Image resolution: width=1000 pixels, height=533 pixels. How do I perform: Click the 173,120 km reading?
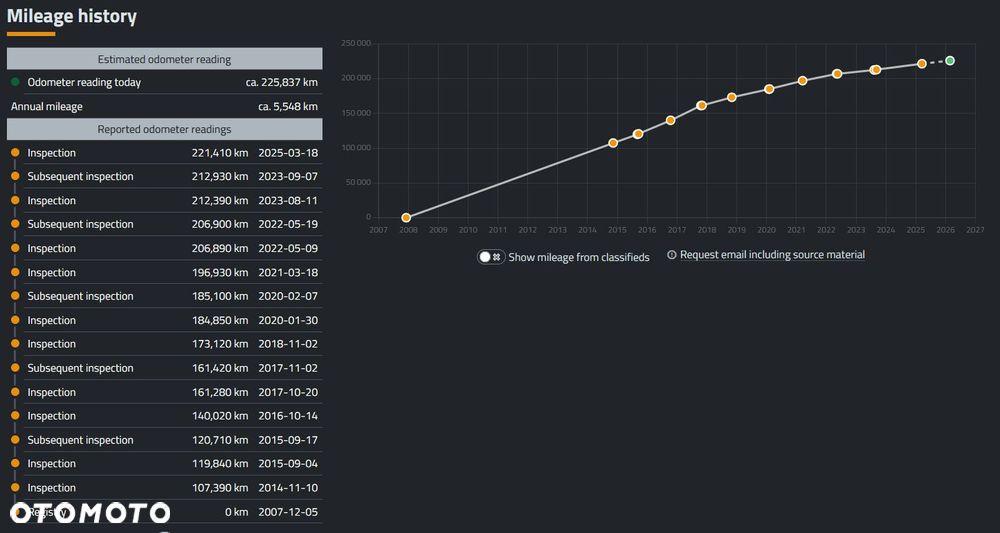tap(220, 344)
